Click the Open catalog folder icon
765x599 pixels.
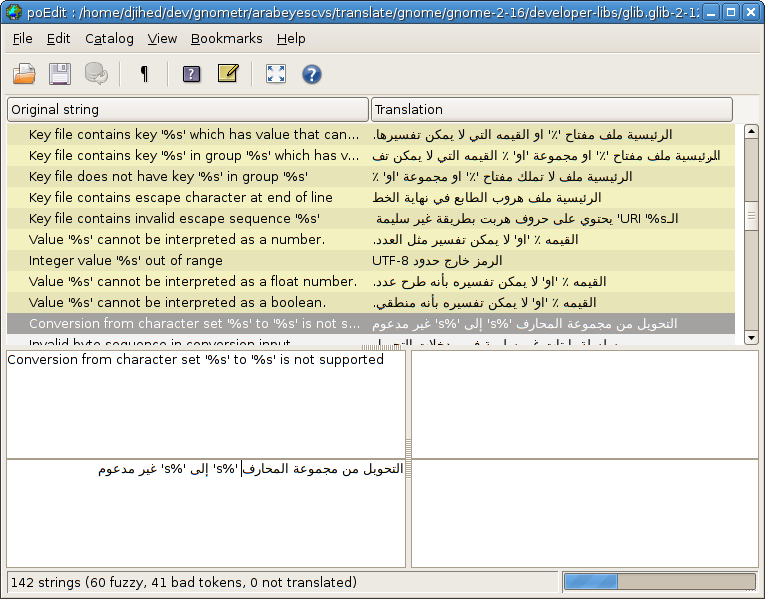point(24,74)
